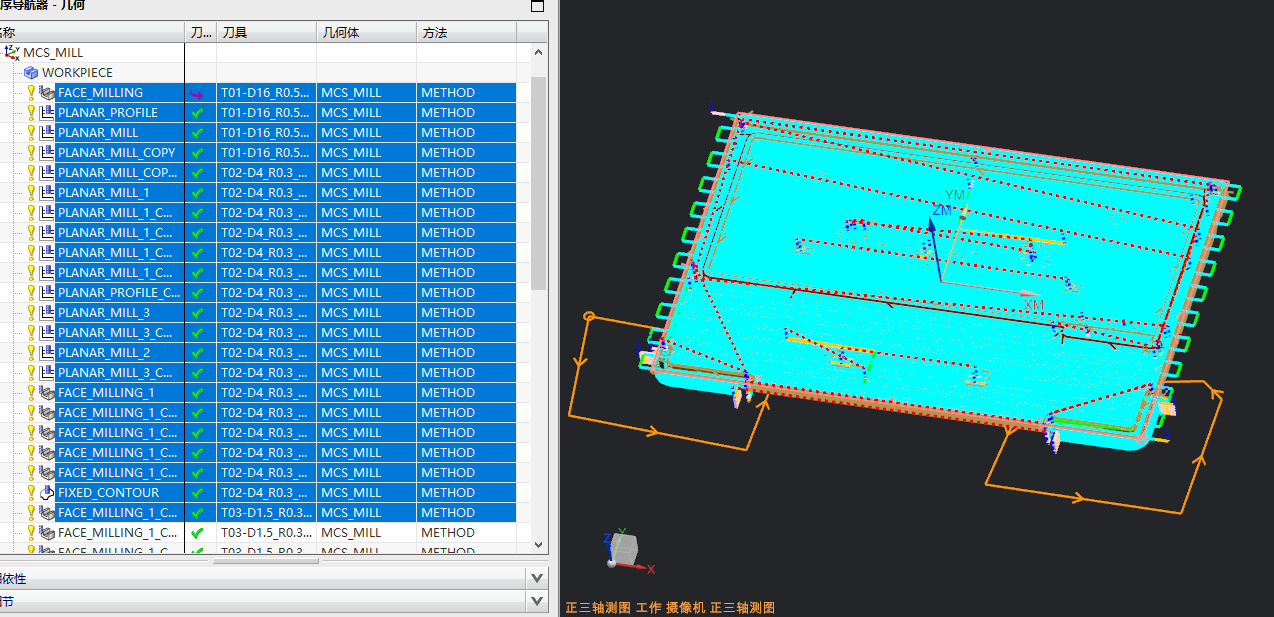Select the PLANAR_MILL_1 operation
This screenshot has width=1274, height=617.
click(104, 192)
